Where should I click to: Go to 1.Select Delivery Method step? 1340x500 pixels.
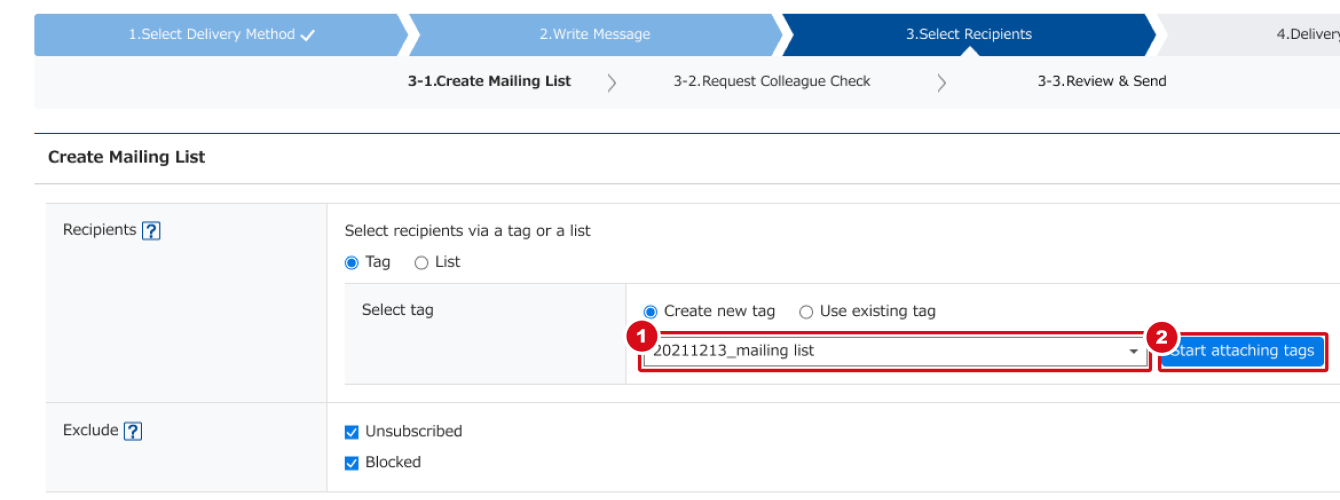point(221,35)
